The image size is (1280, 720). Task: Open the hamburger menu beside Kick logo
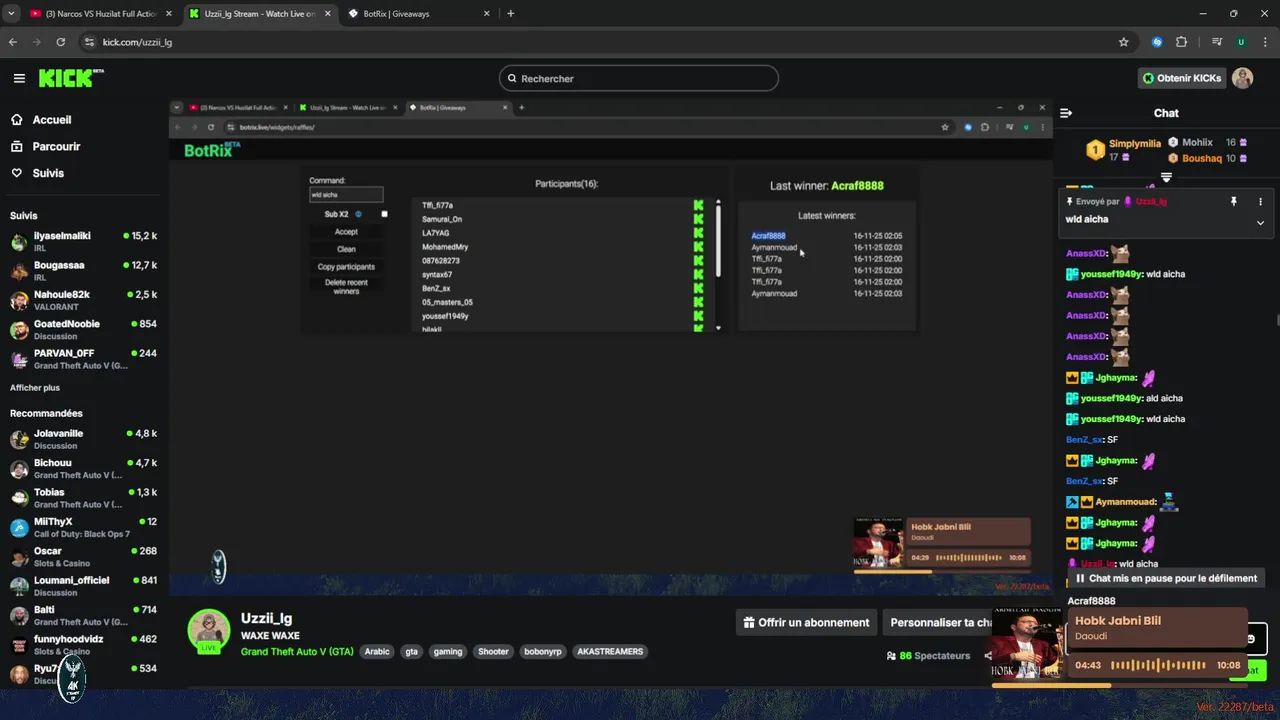pyautogui.click(x=19, y=78)
